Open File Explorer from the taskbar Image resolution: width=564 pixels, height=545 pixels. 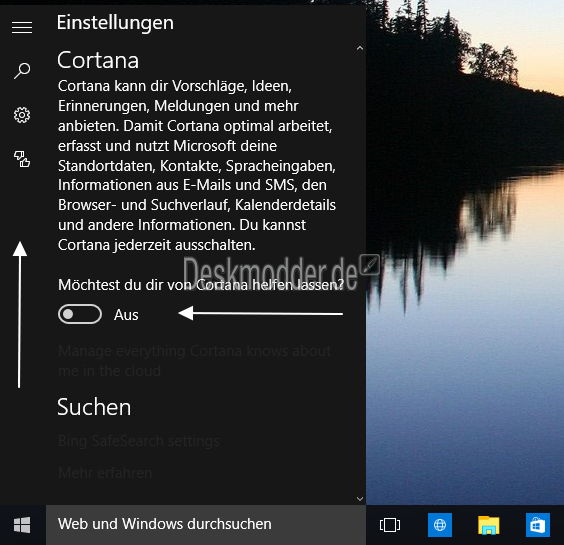[x=488, y=525]
